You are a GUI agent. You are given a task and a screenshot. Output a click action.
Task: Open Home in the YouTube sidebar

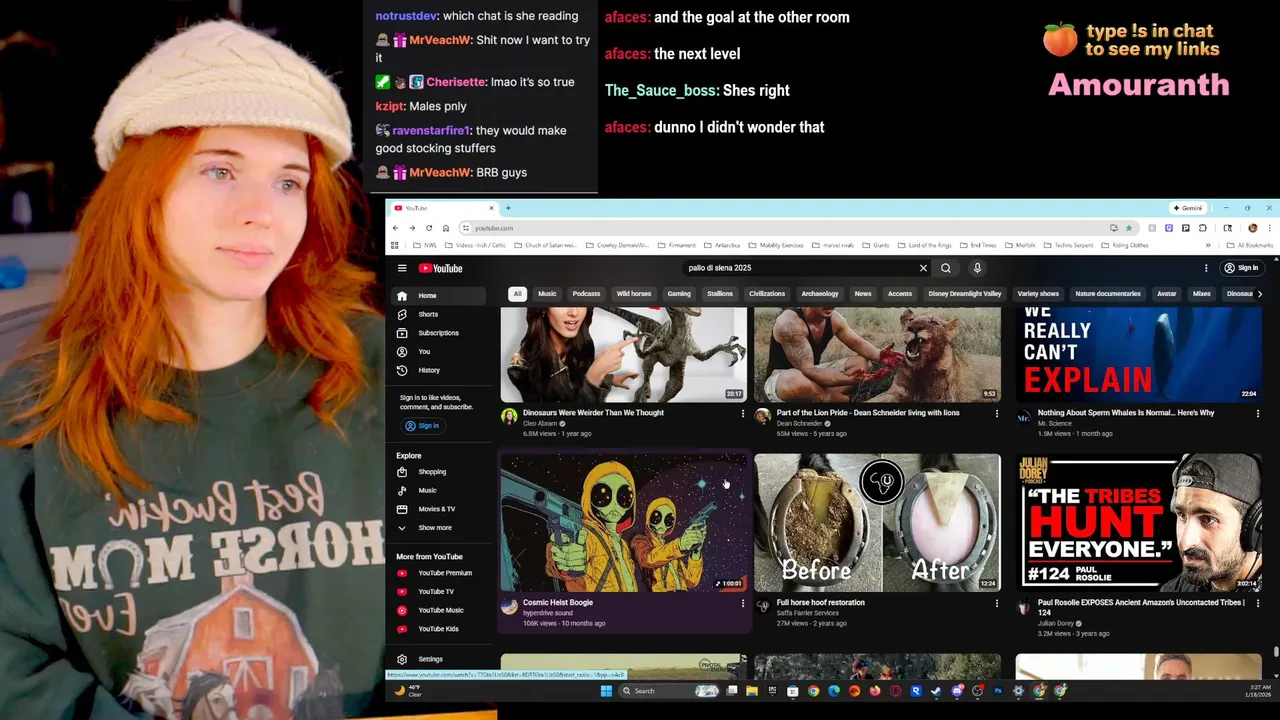click(x=440, y=296)
